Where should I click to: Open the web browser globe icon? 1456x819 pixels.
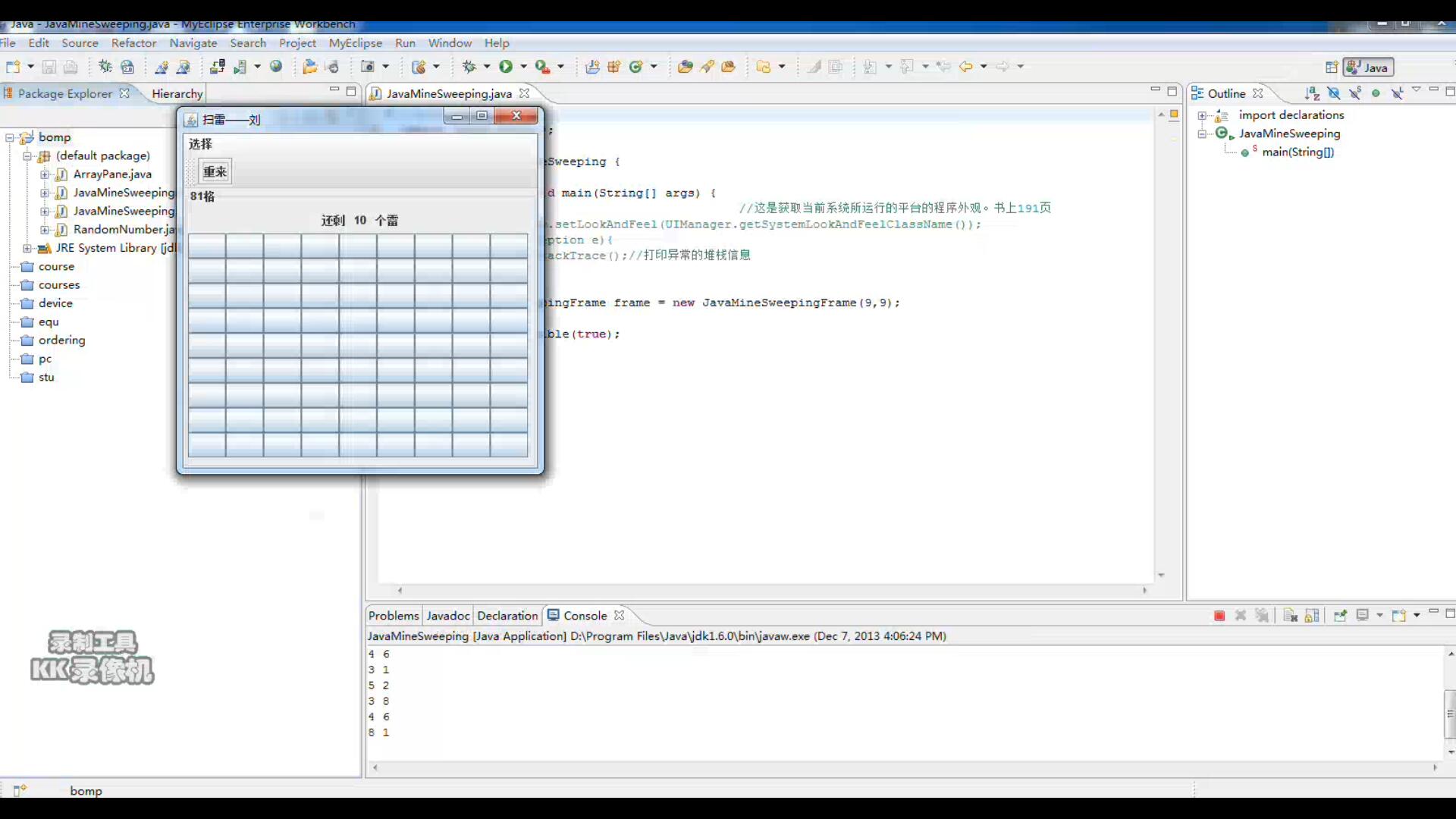(x=276, y=67)
